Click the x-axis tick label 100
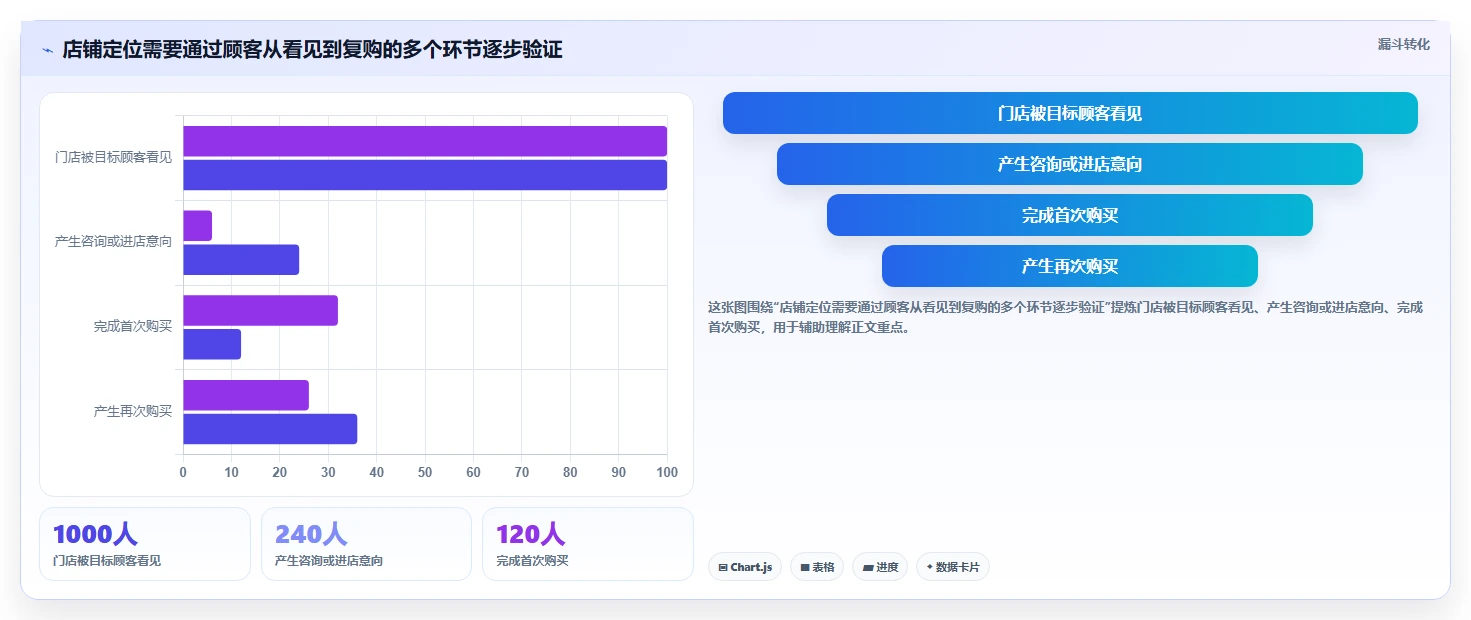Screen dimensions: 1471x620 (x=667, y=472)
